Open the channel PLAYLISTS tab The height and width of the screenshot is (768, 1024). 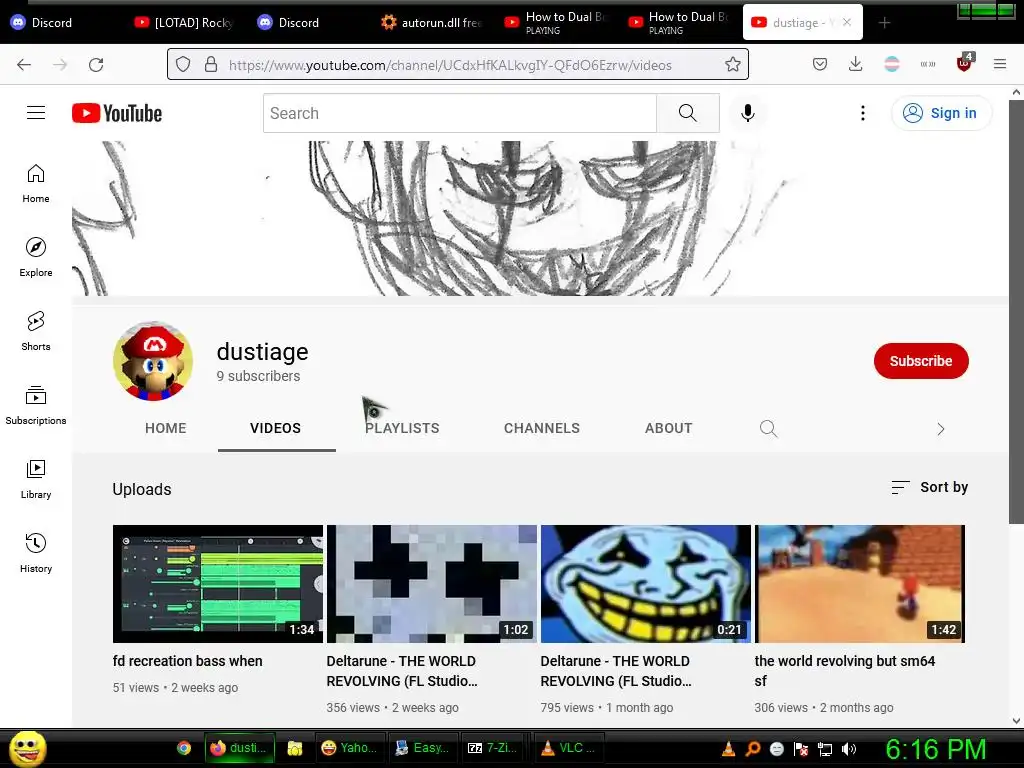[402, 428]
